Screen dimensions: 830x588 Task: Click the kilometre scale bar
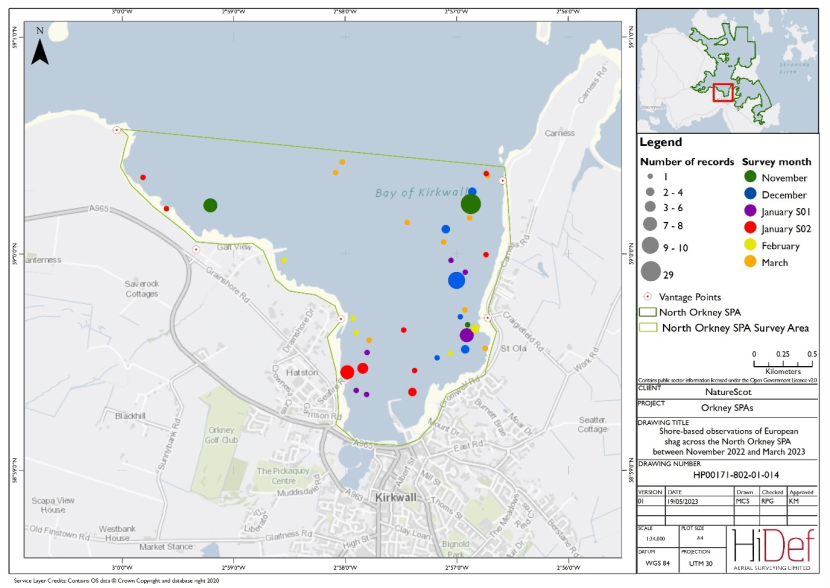tap(783, 363)
